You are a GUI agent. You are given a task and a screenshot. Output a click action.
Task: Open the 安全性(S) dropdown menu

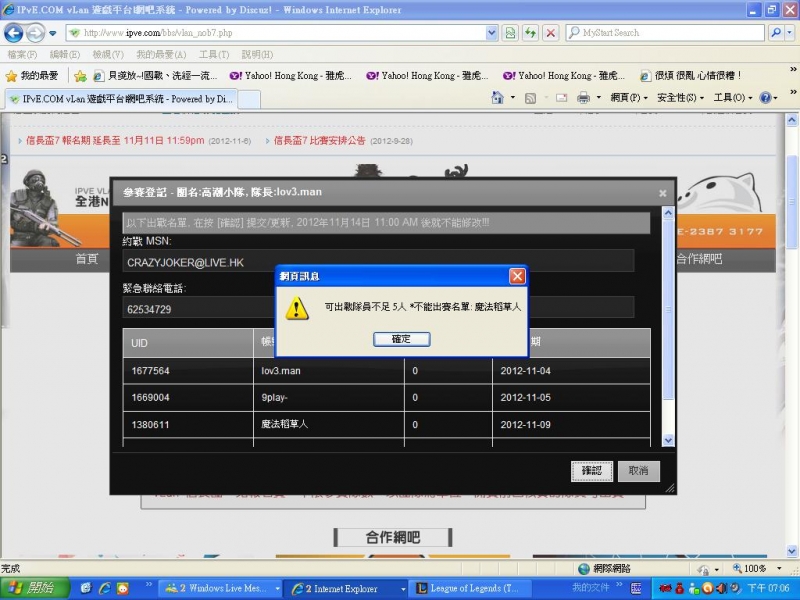pyautogui.click(x=680, y=97)
